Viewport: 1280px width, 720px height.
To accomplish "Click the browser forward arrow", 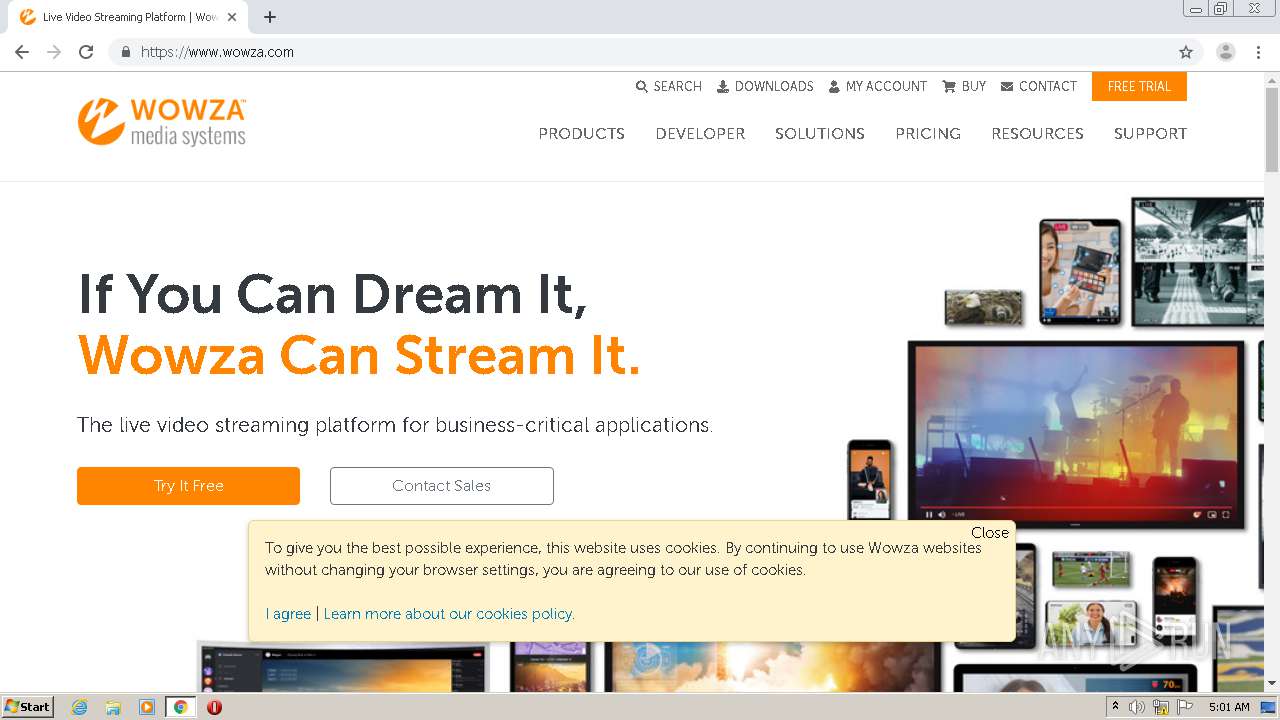I will 54,52.
